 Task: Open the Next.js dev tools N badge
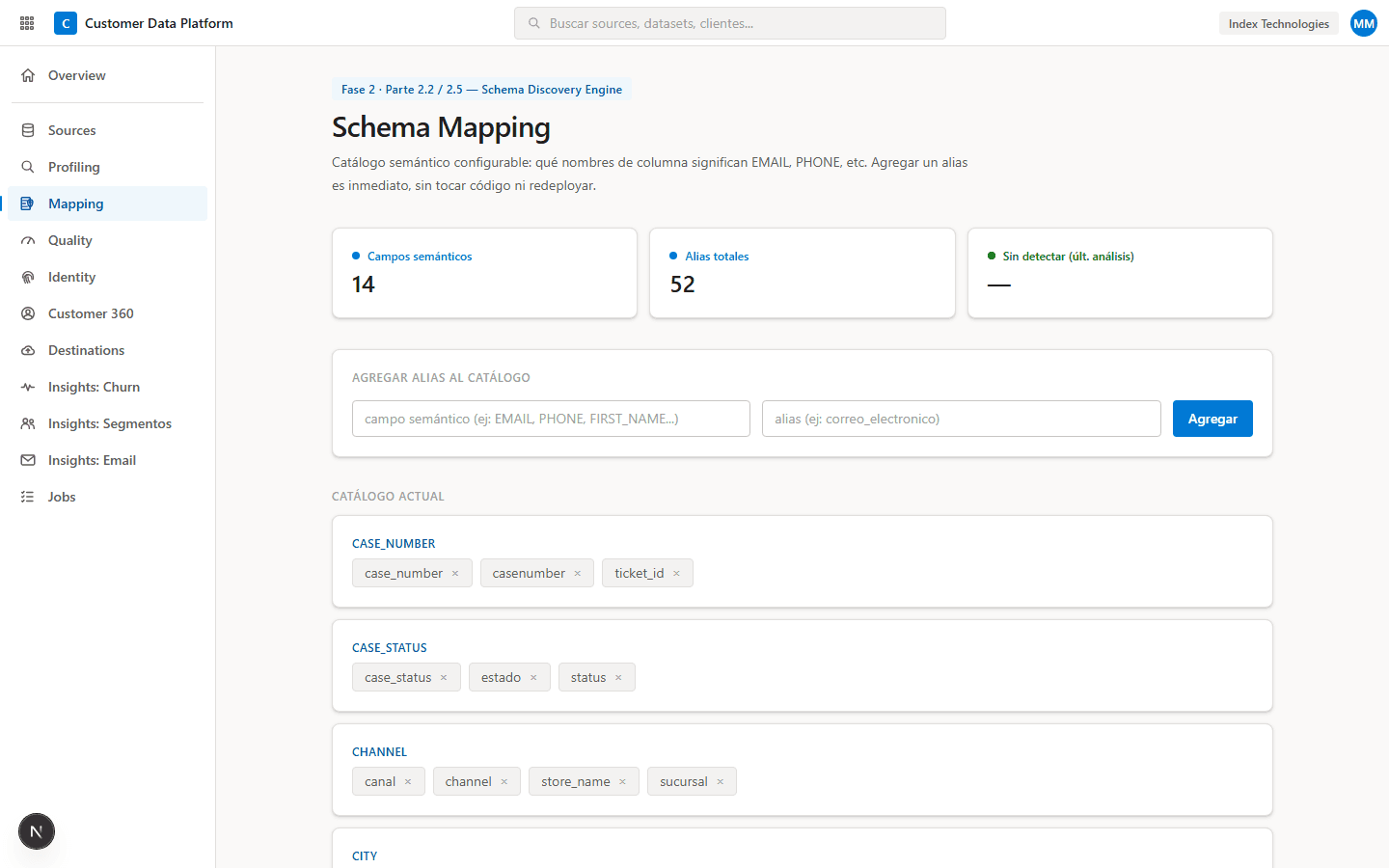37,831
